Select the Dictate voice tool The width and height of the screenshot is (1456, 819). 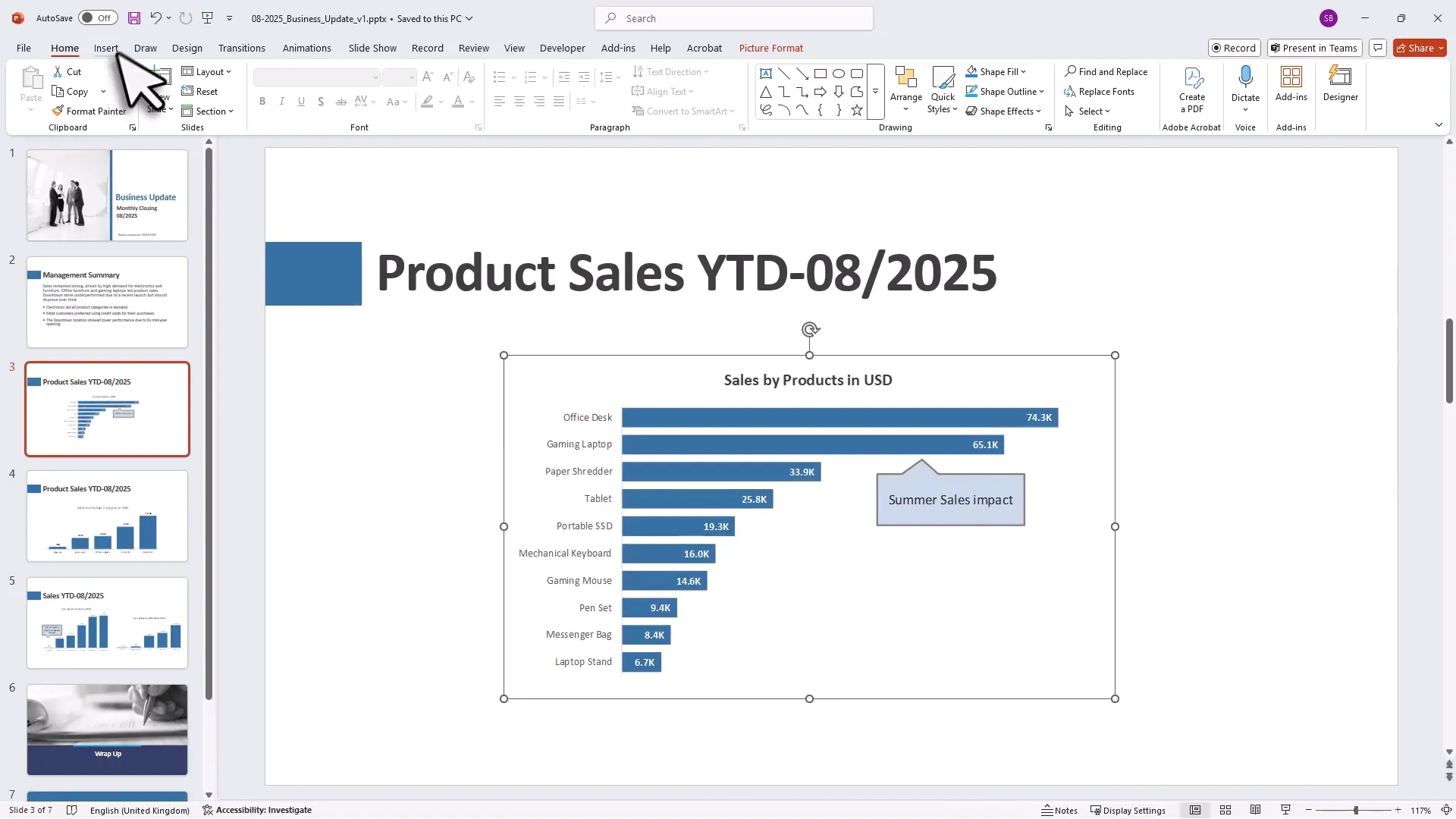point(1244,86)
